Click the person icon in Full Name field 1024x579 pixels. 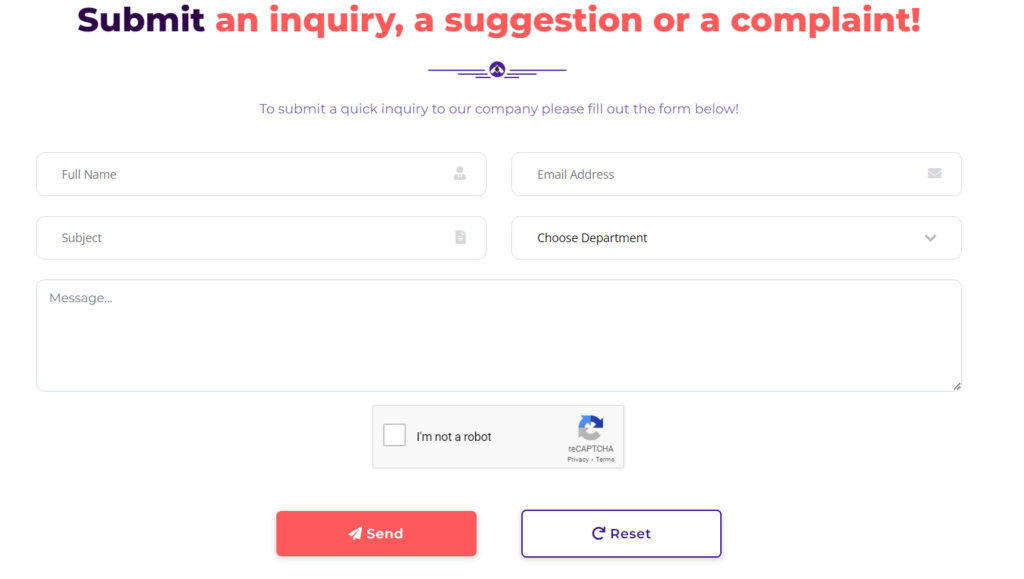[460, 174]
